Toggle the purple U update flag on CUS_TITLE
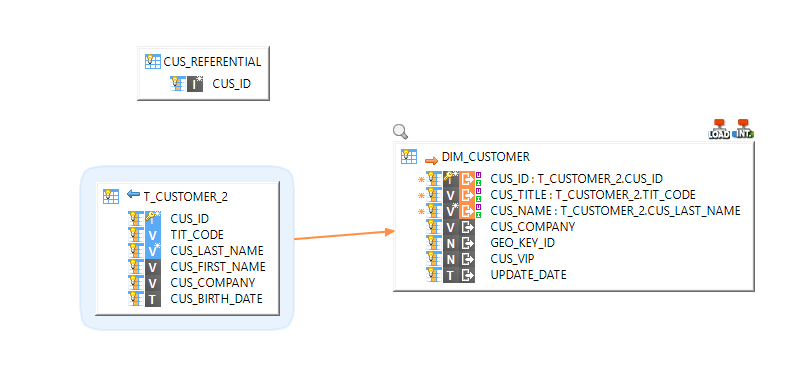 478,191
